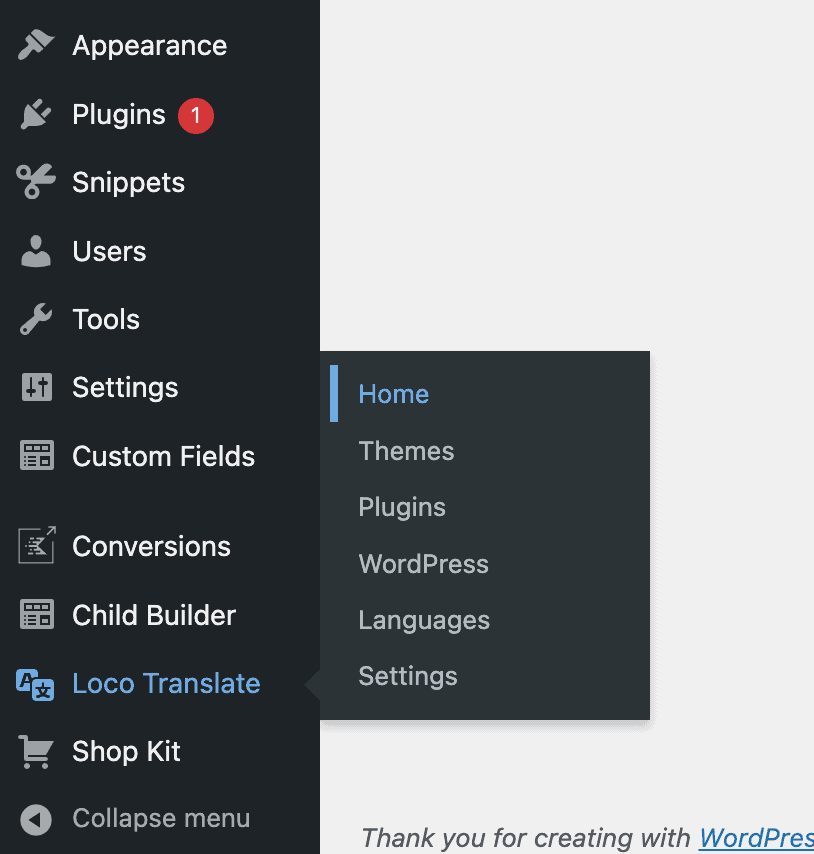
Task: Click the Loco Translate language icon
Action: 36,684
